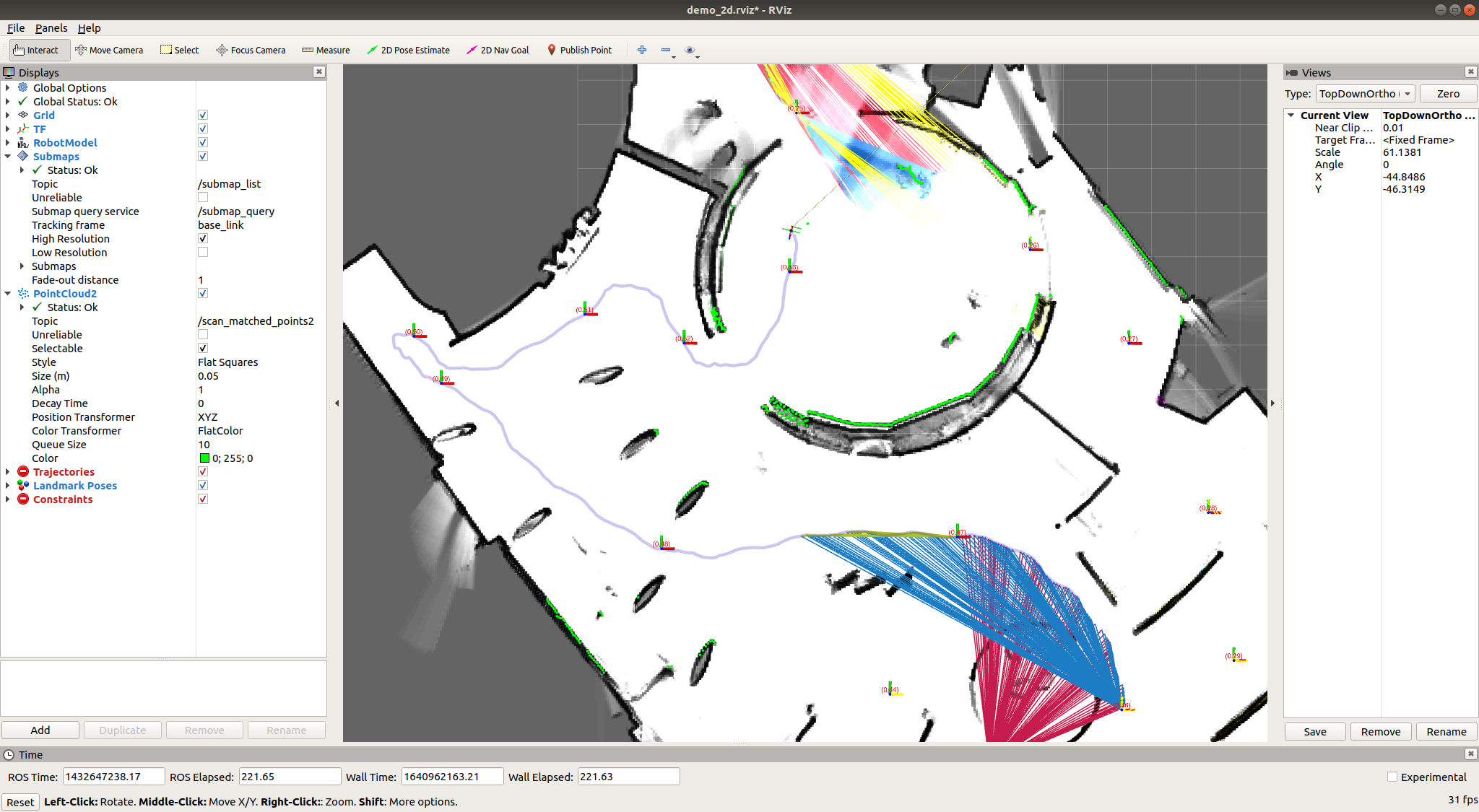The image size is (1479, 812).
Task: Expand the Trajectories display settings
Action: coord(9,471)
